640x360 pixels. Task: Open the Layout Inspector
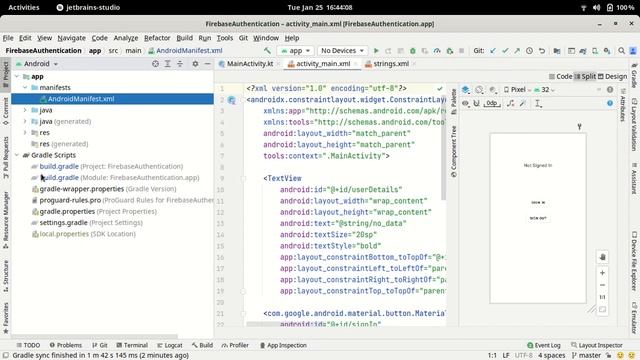[597, 345]
